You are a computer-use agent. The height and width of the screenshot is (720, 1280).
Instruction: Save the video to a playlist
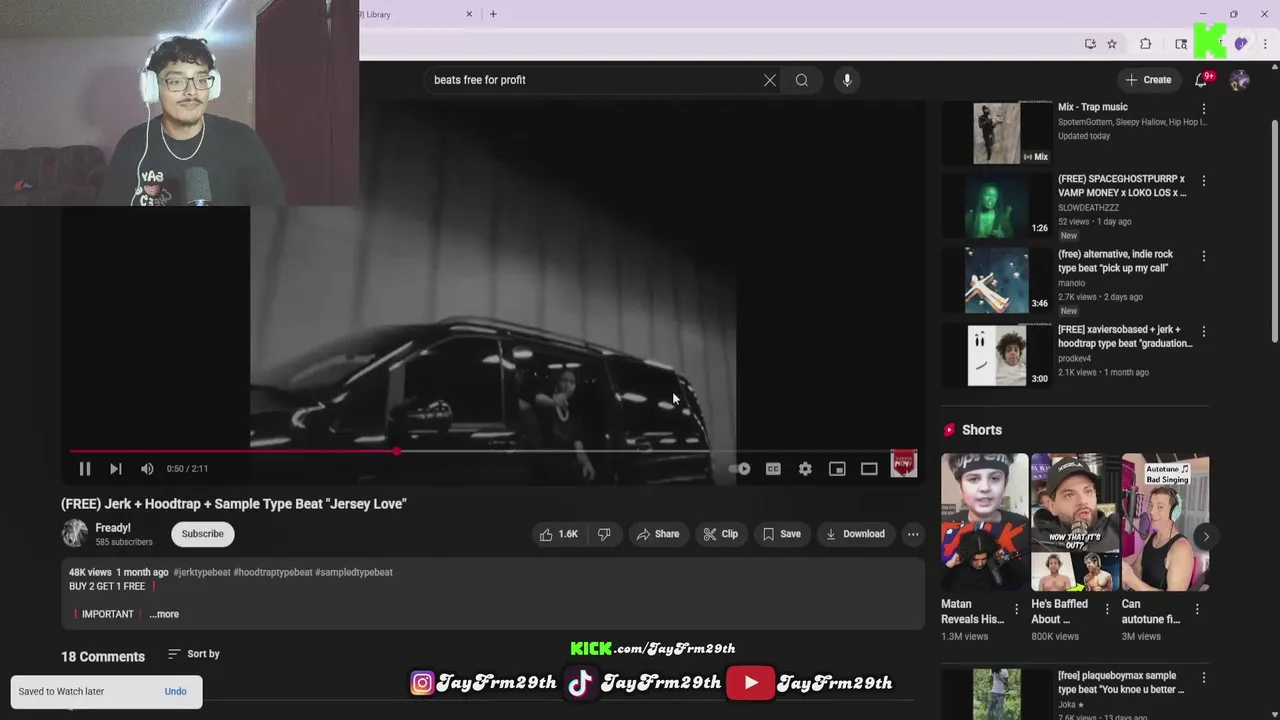(781, 534)
